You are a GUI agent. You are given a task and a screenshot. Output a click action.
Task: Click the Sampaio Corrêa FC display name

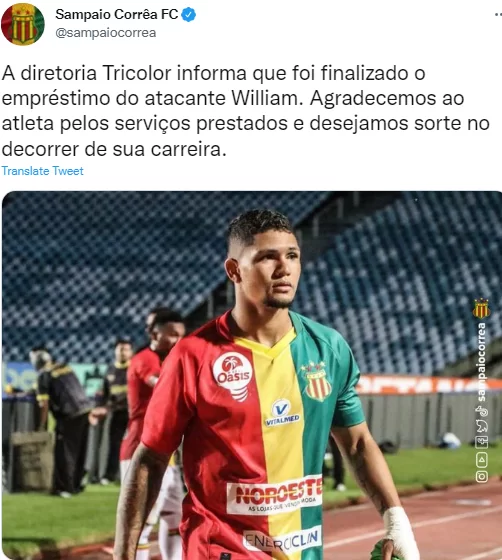click(x=117, y=14)
